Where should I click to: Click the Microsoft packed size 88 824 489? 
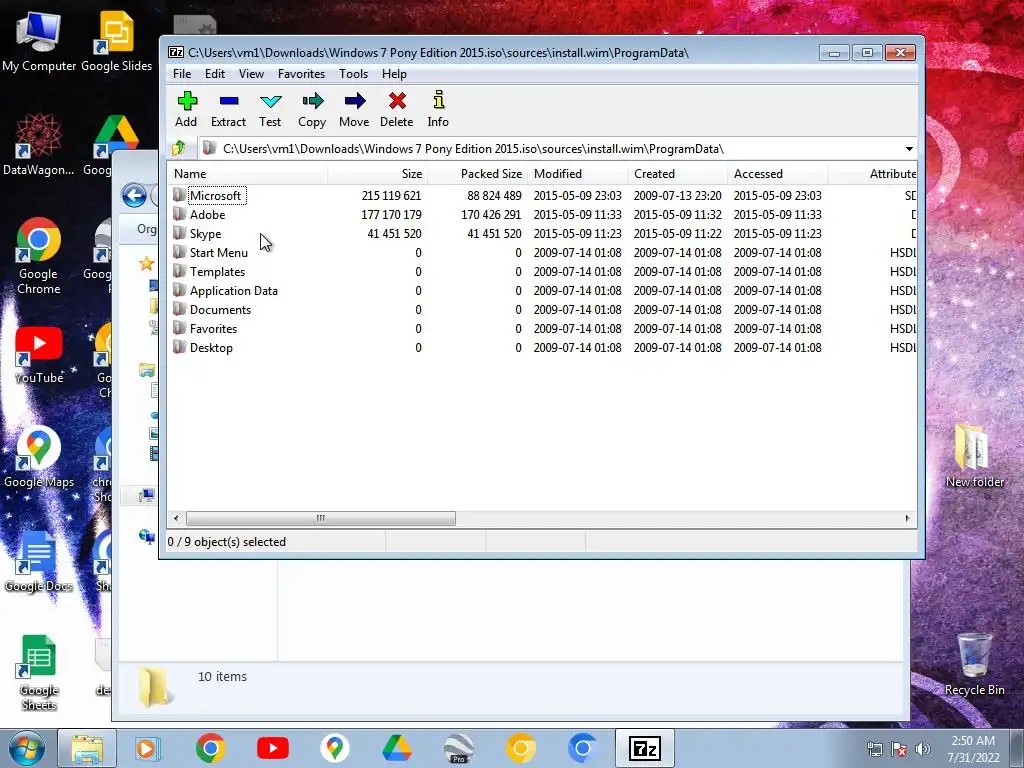(x=494, y=195)
